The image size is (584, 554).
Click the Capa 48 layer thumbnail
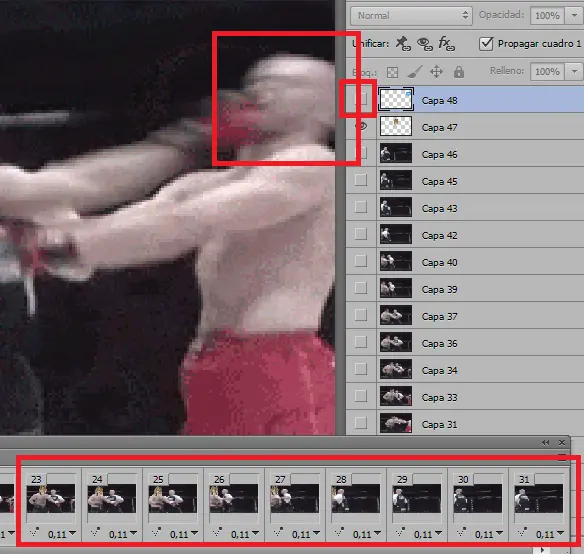[x=396, y=99]
